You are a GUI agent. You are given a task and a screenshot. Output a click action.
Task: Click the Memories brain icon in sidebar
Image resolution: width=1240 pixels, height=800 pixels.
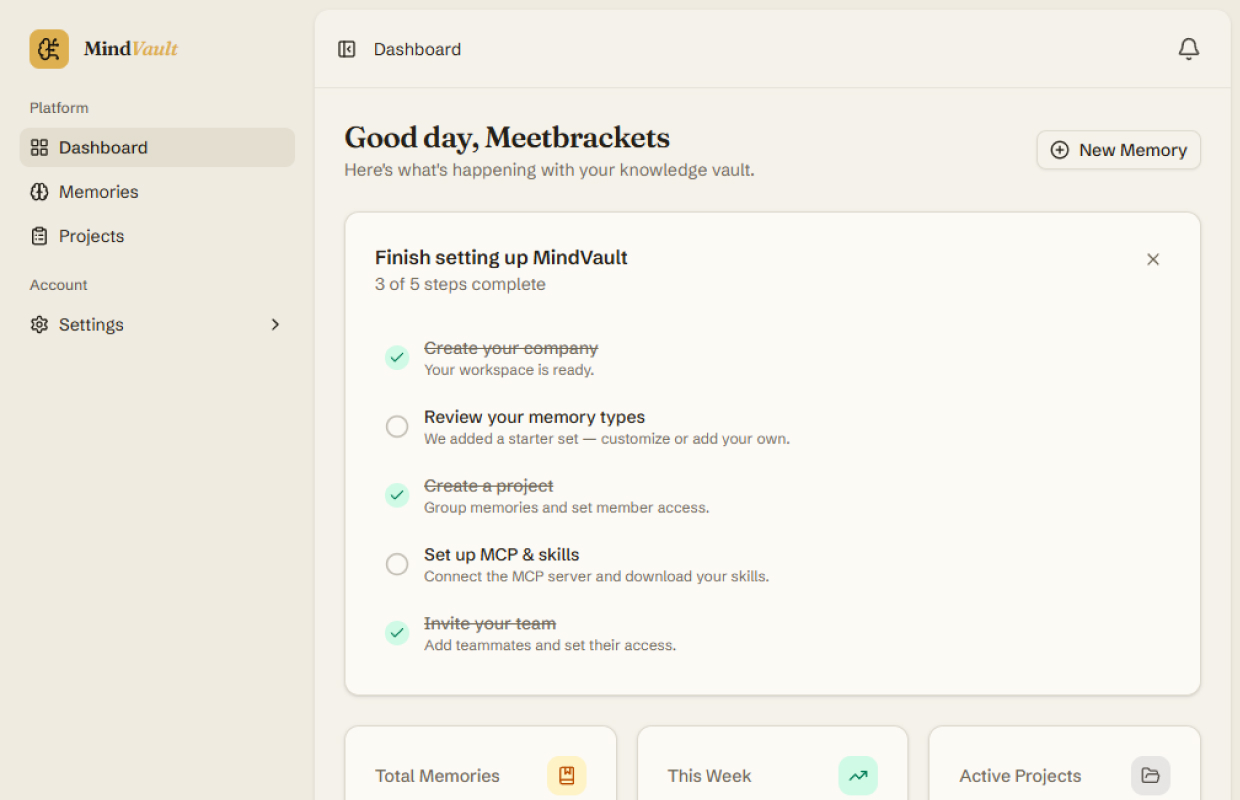pyautogui.click(x=39, y=192)
